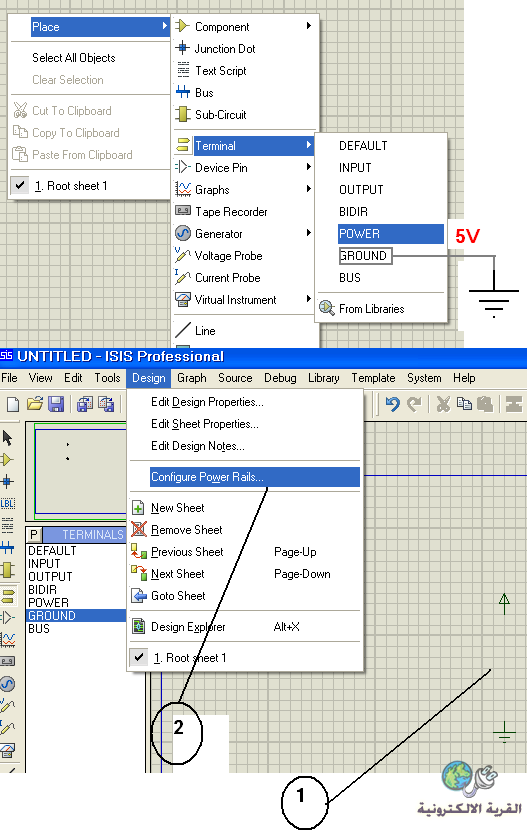The image size is (527, 831).
Task: Expand the Device Pin submenu
Action: coord(245,167)
